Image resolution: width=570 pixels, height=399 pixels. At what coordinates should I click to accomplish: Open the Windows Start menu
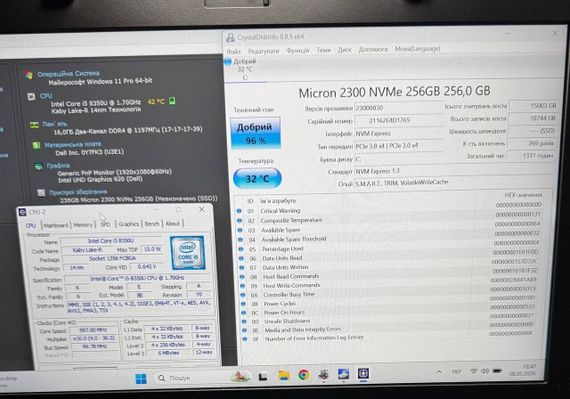coord(141,379)
